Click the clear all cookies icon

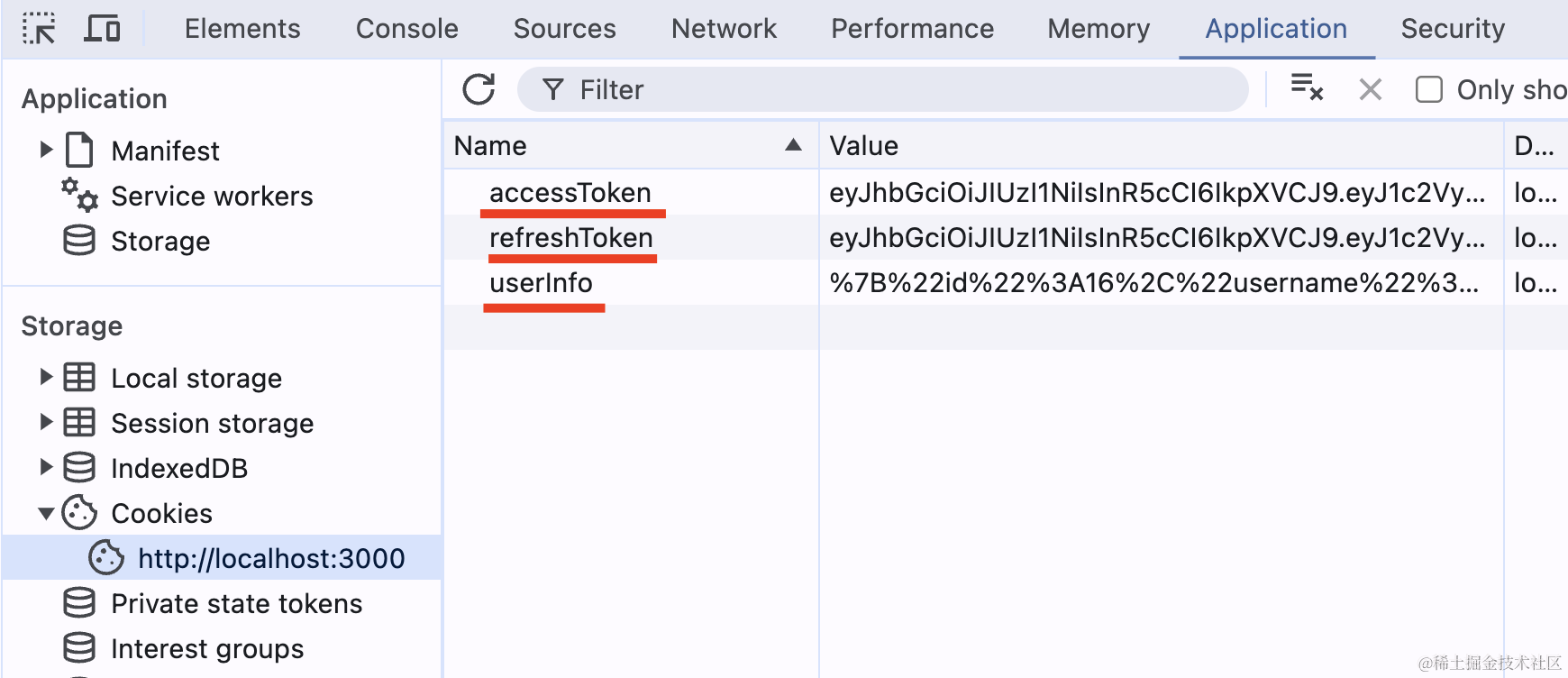[x=1307, y=88]
